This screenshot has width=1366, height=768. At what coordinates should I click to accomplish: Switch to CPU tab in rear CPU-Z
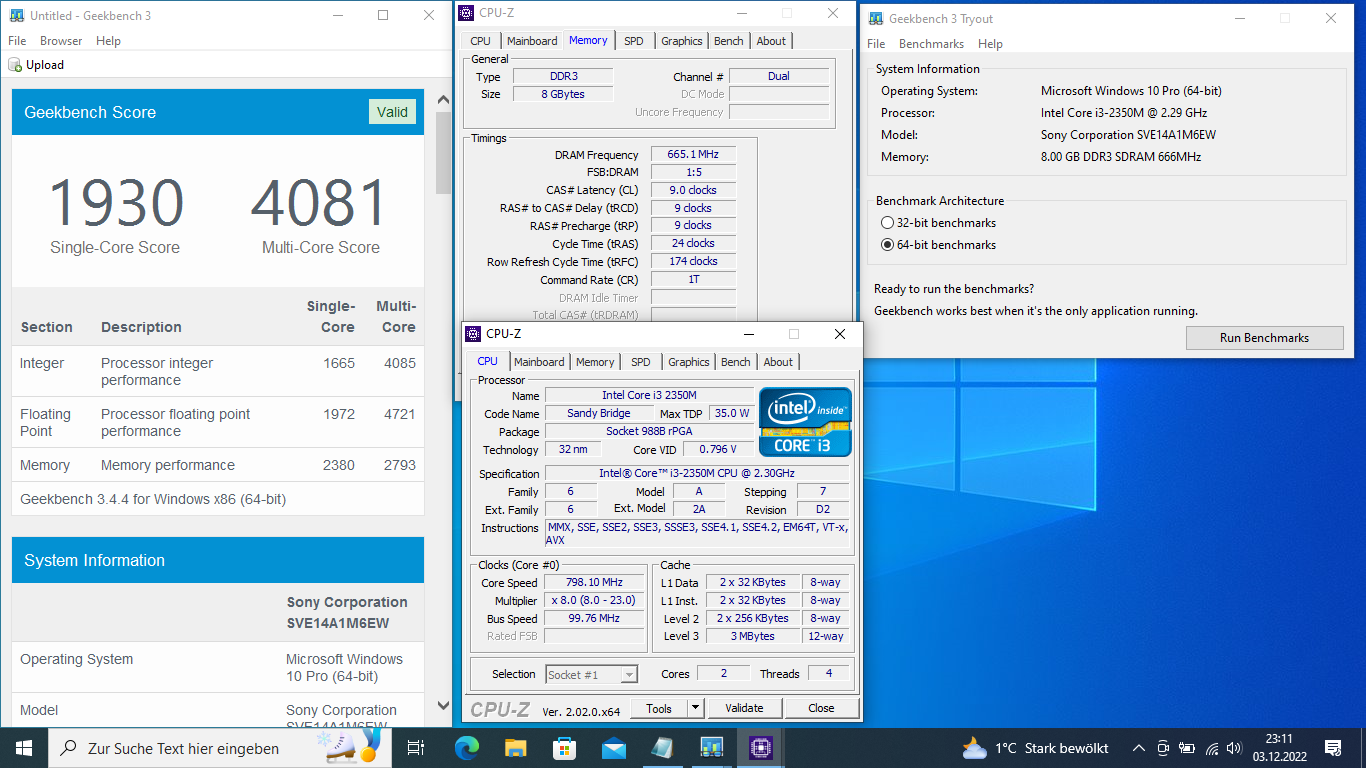point(480,41)
